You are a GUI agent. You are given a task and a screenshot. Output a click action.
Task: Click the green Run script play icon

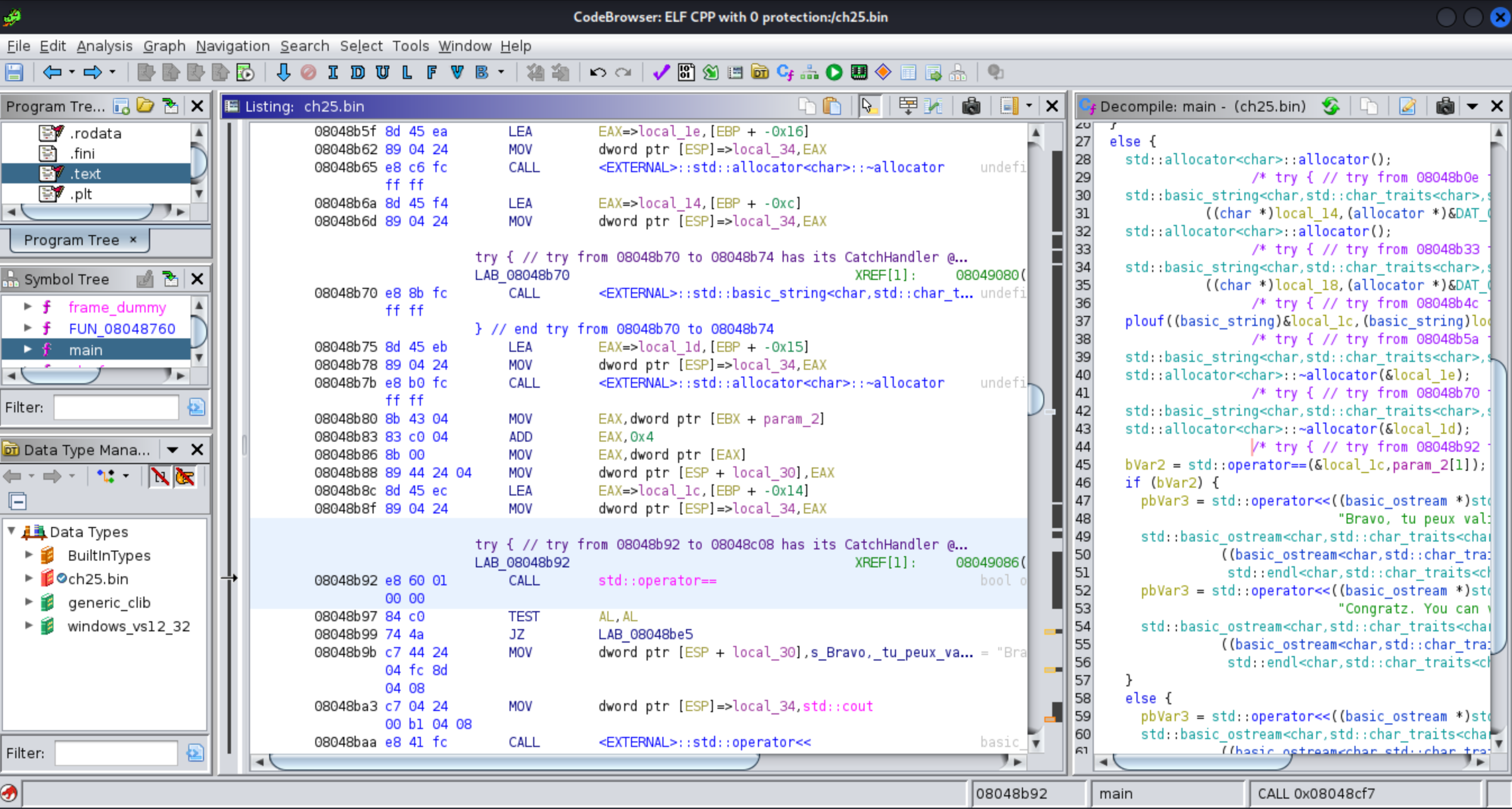coord(833,72)
